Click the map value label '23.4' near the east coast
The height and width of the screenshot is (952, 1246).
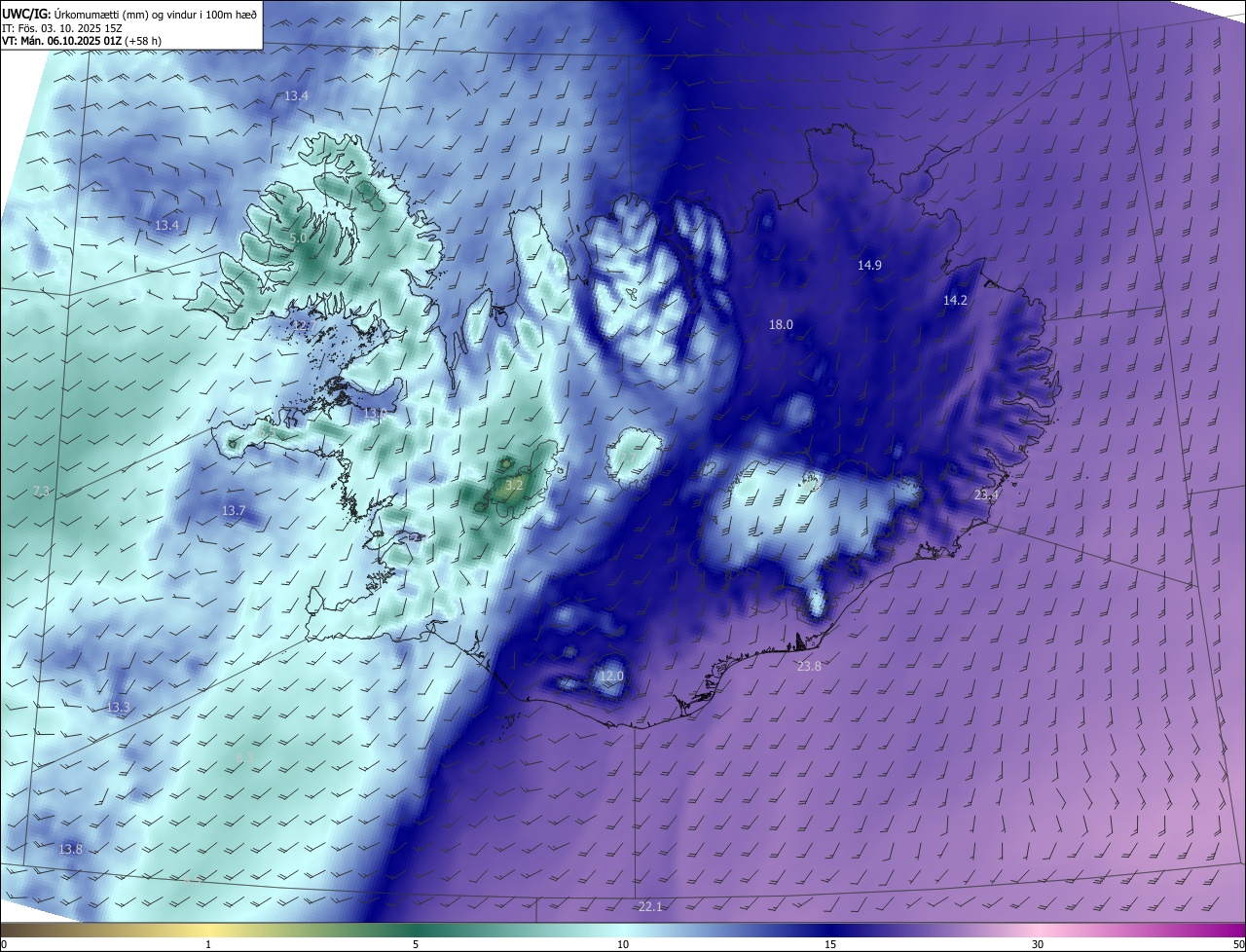pyautogui.click(x=986, y=495)
